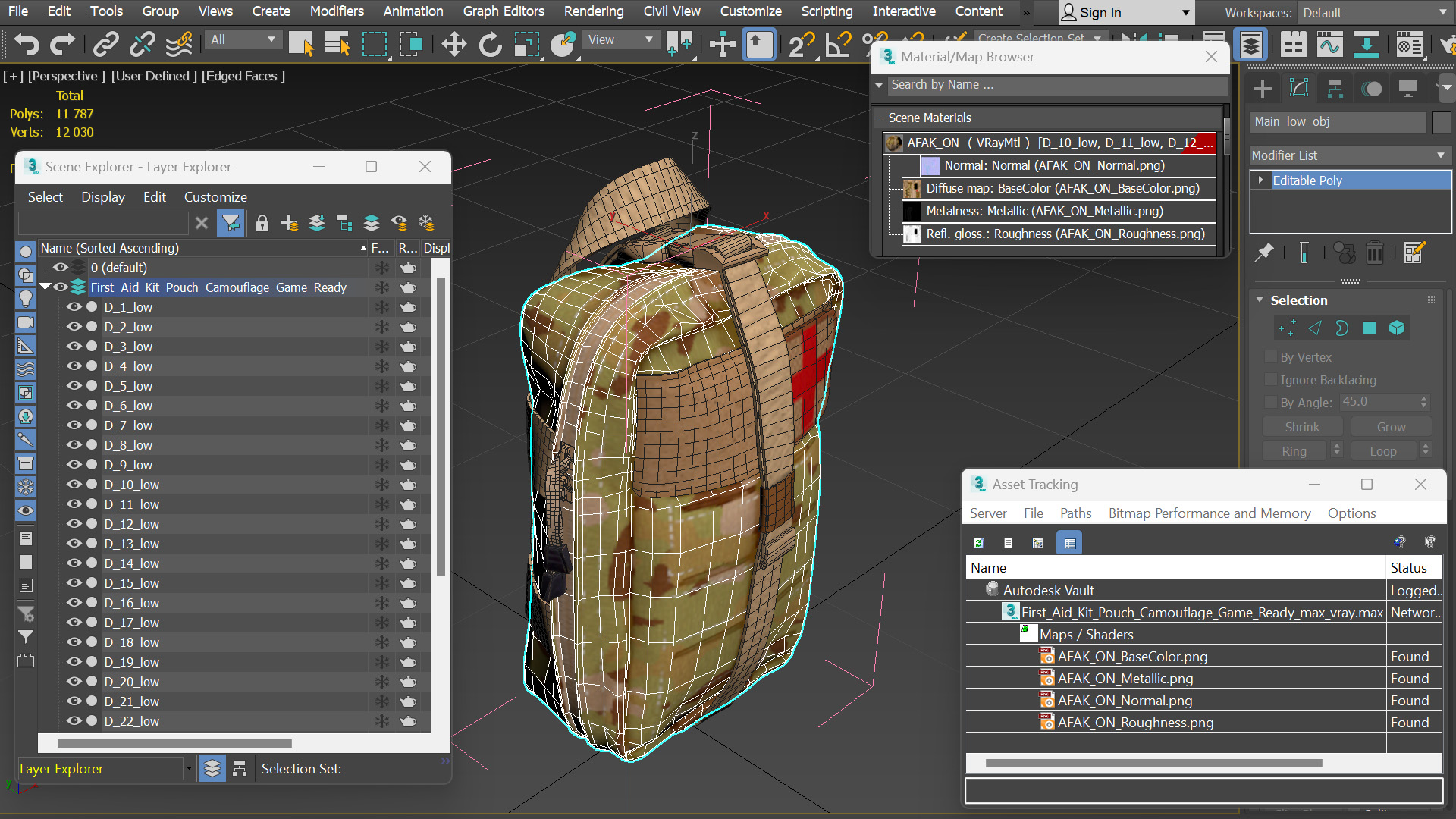Select Polygon sub-object level in Selection
This screenshot has width=1456, height=819.
click(x=1370, y=328)
